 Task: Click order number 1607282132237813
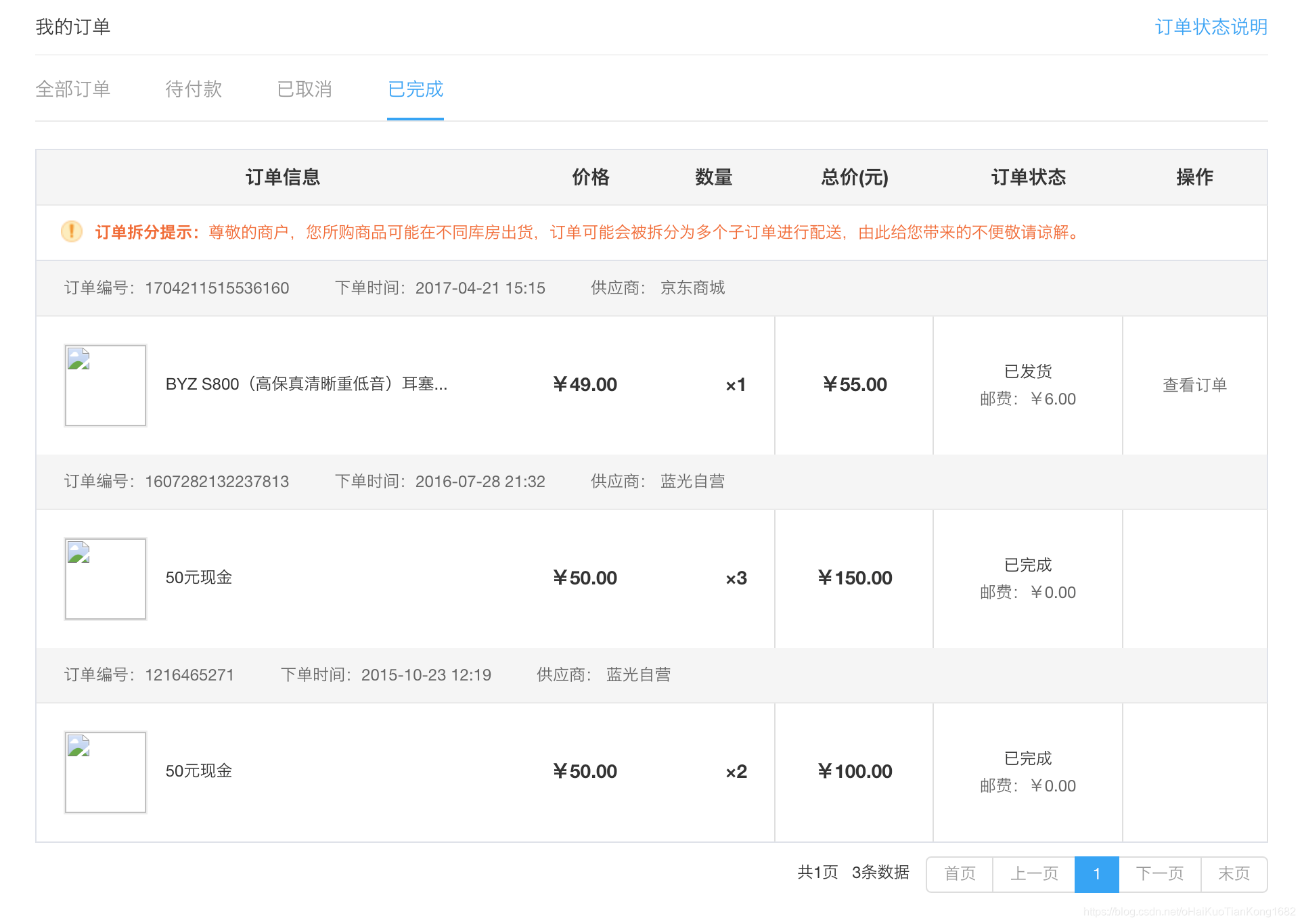(x=217, y=482)
